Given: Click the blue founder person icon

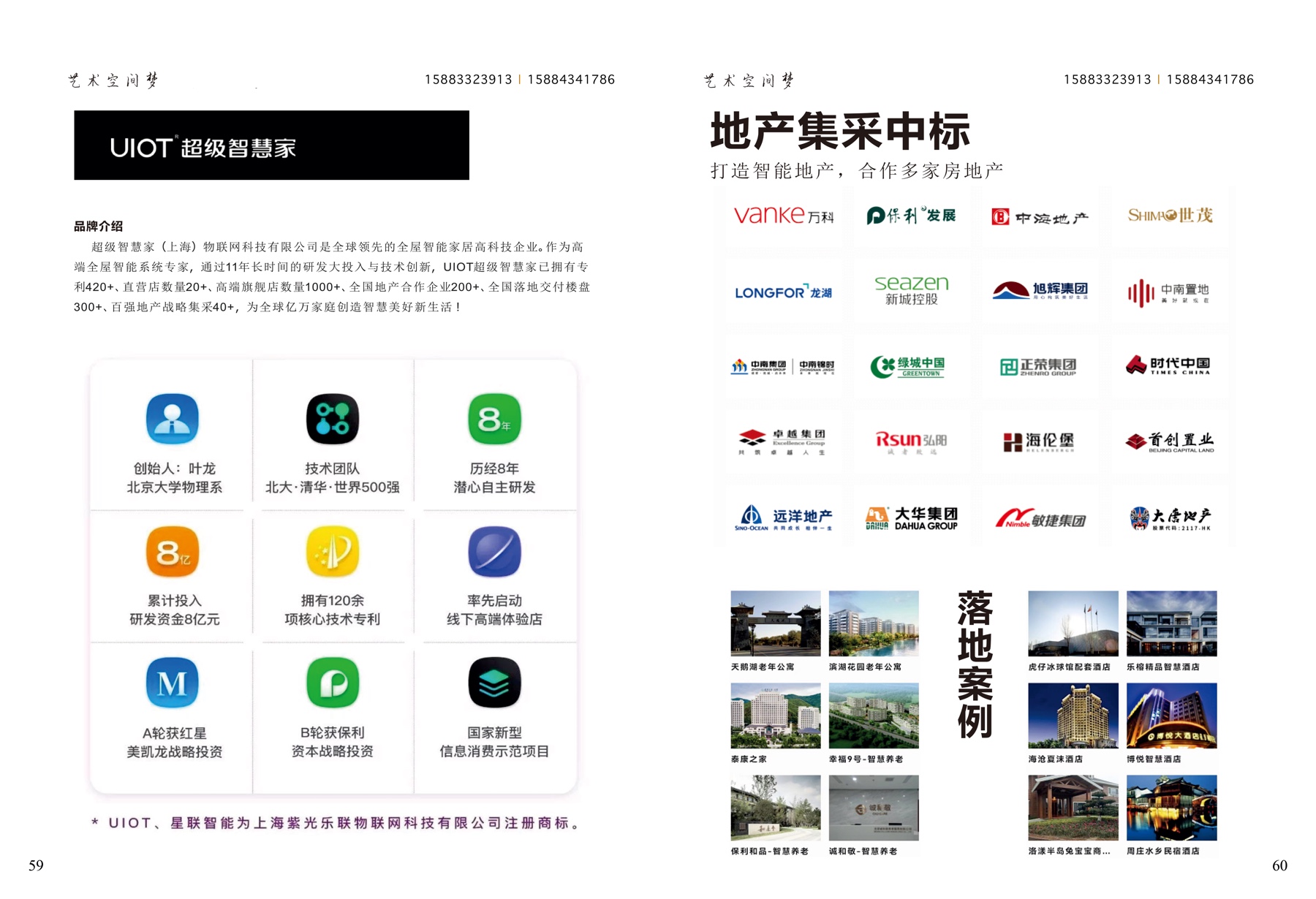Looking at the screenshot, I should pos(173,419).
